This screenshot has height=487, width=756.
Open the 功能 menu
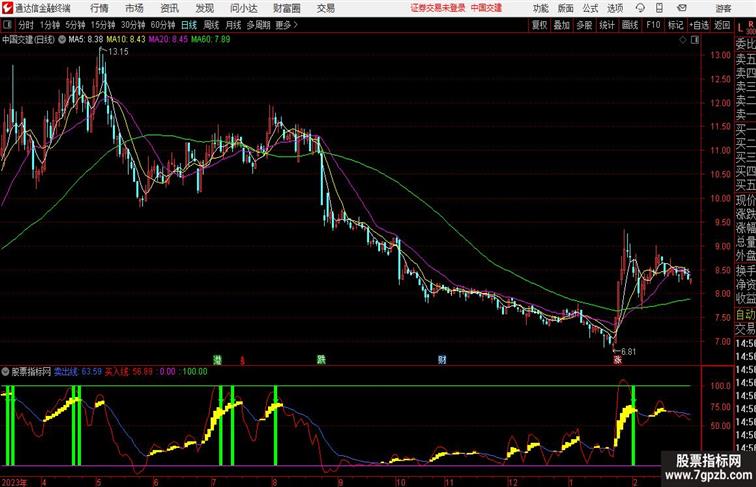pyautogui.click(x=540, y=8)
